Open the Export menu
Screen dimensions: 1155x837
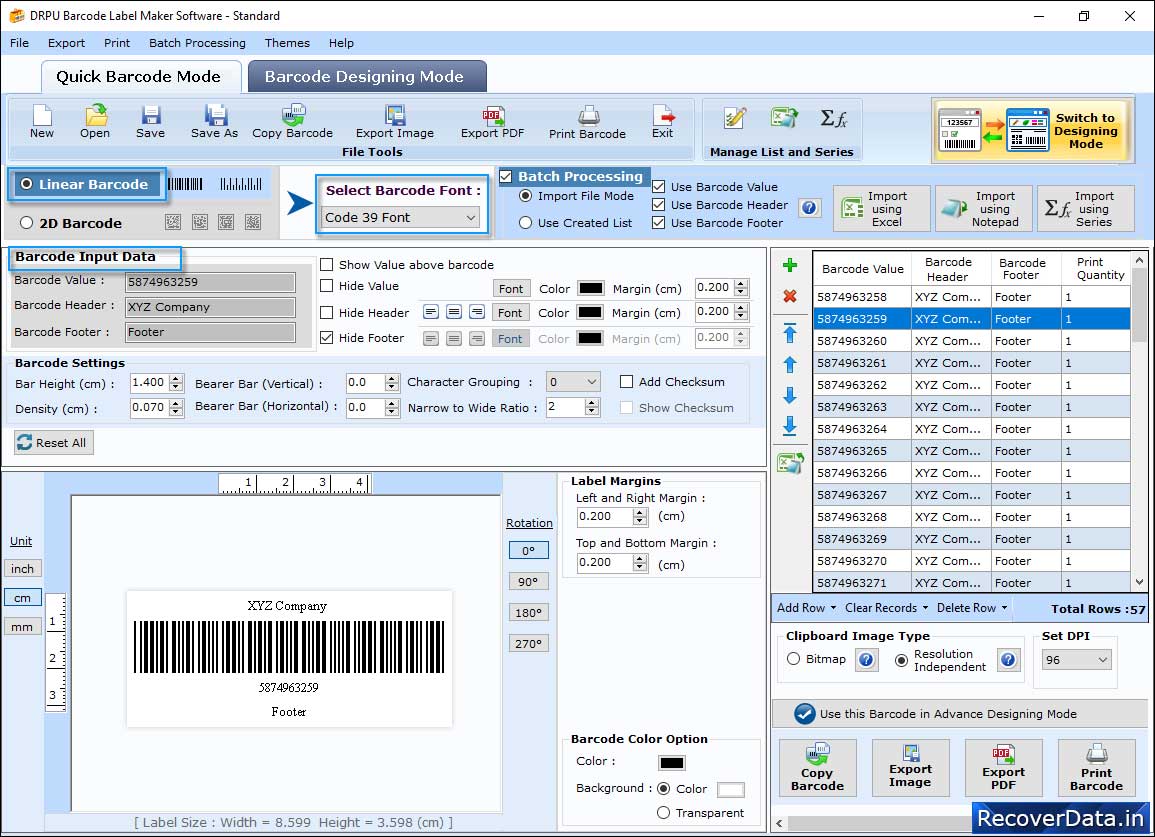coord(66,43)
